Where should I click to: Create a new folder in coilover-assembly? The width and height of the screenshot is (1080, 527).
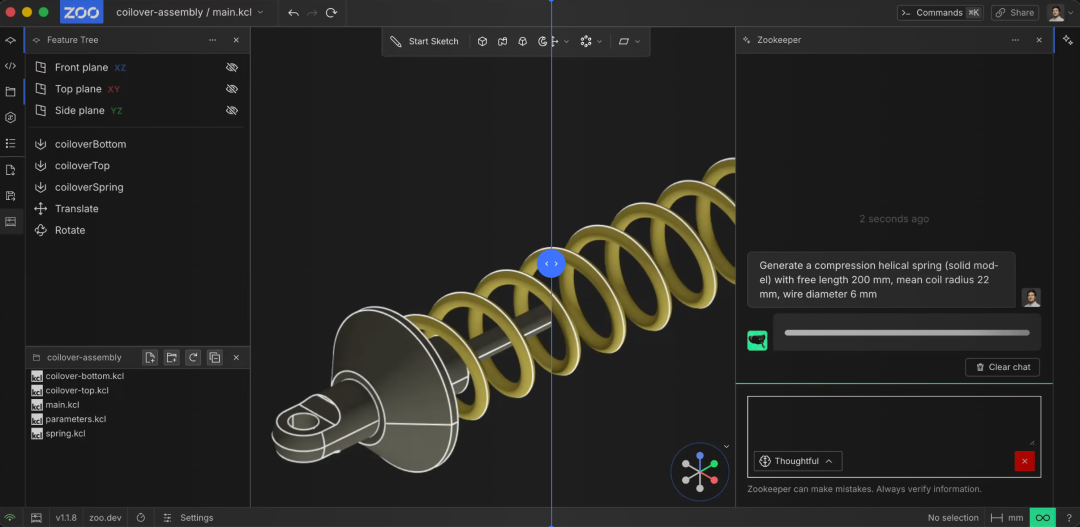coord(172,357)
